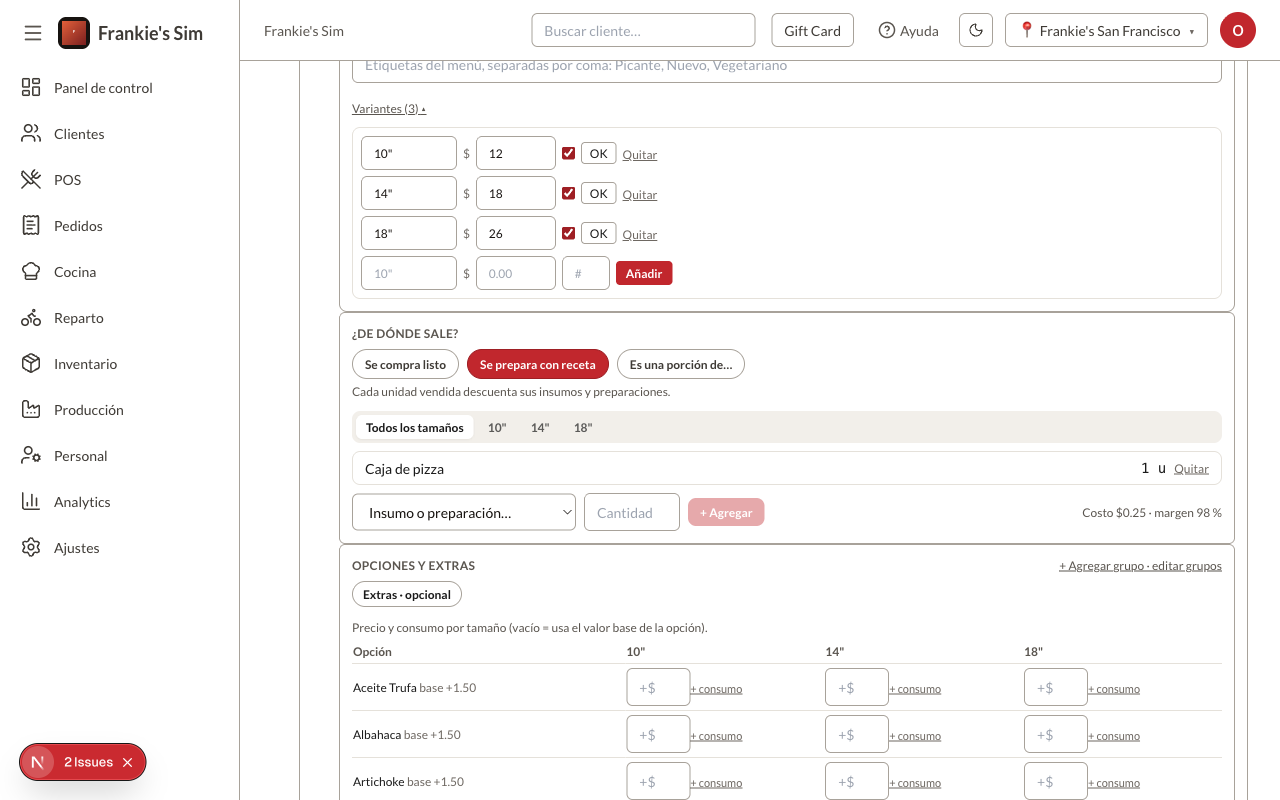The image size is (1280, 800).
Task: Switch to the 18" size tab
Action: tap(583, 427)
